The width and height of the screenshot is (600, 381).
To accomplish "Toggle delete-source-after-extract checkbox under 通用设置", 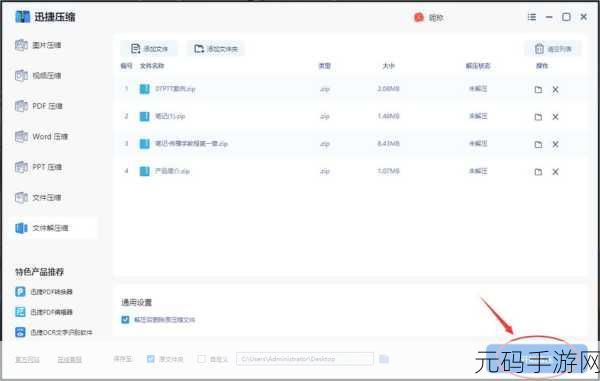I will (x=125, y=319).
